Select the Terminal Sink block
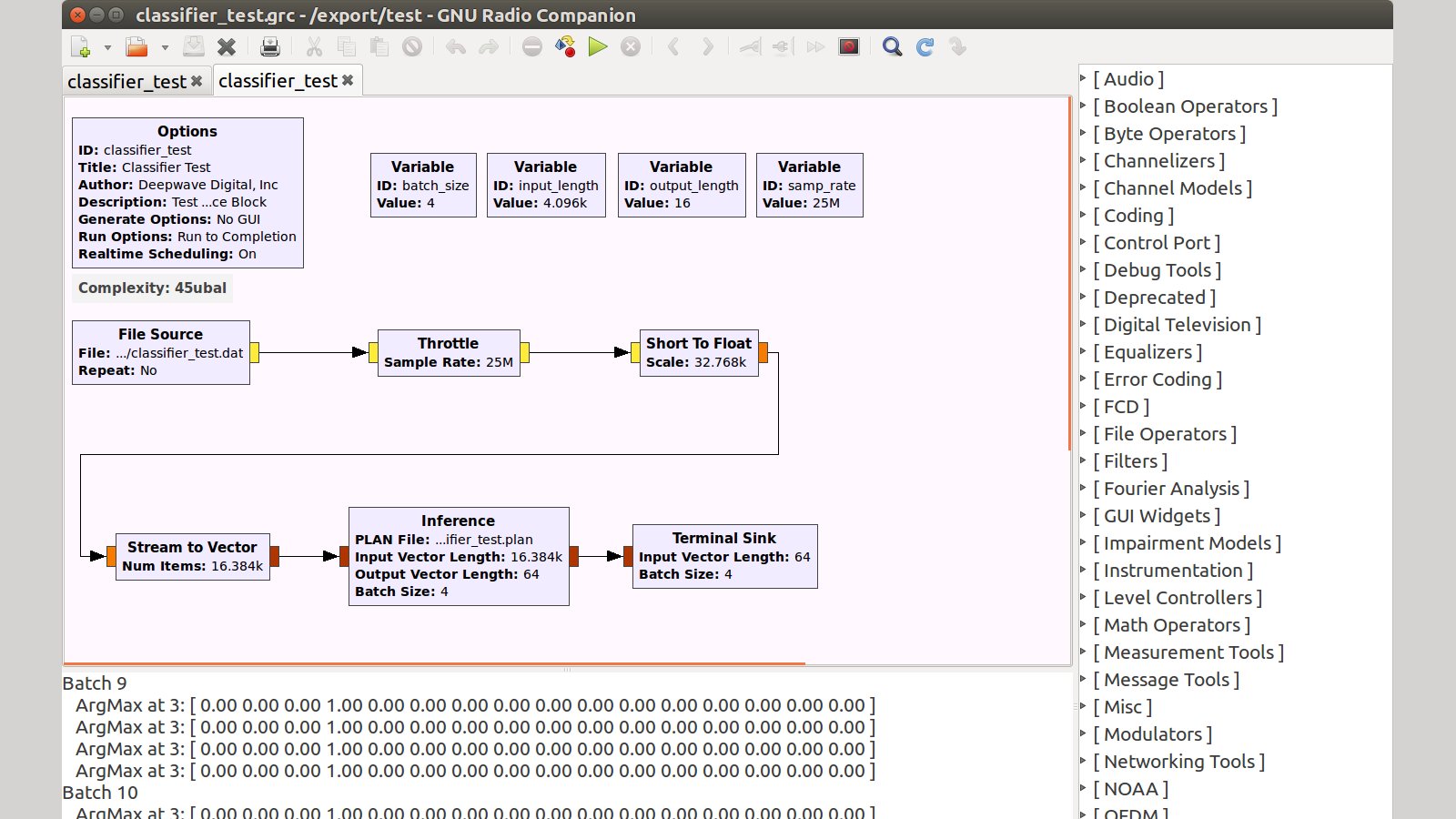The image size is (1456, 819). coord(724,556)
